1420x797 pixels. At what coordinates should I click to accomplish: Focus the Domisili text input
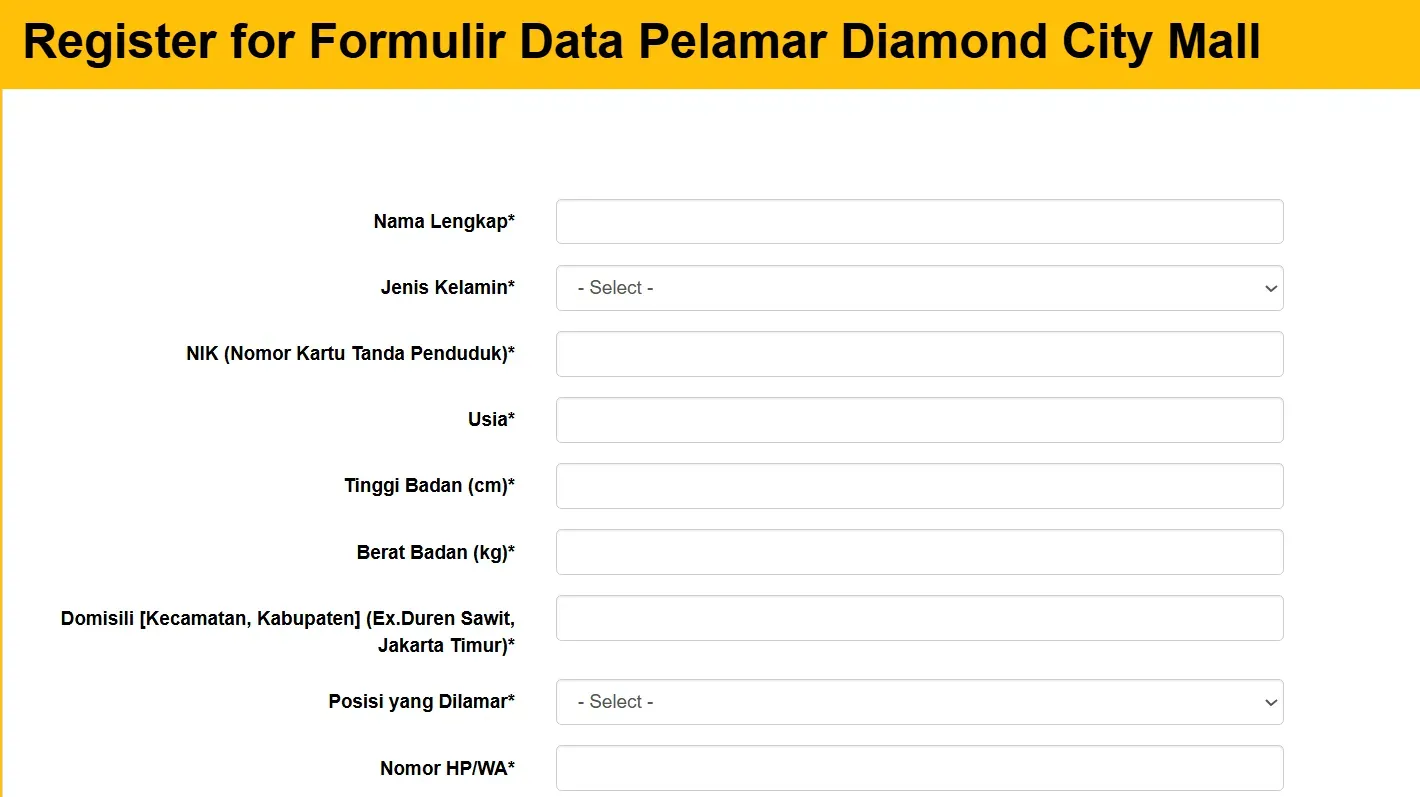(x=919, y=618)
